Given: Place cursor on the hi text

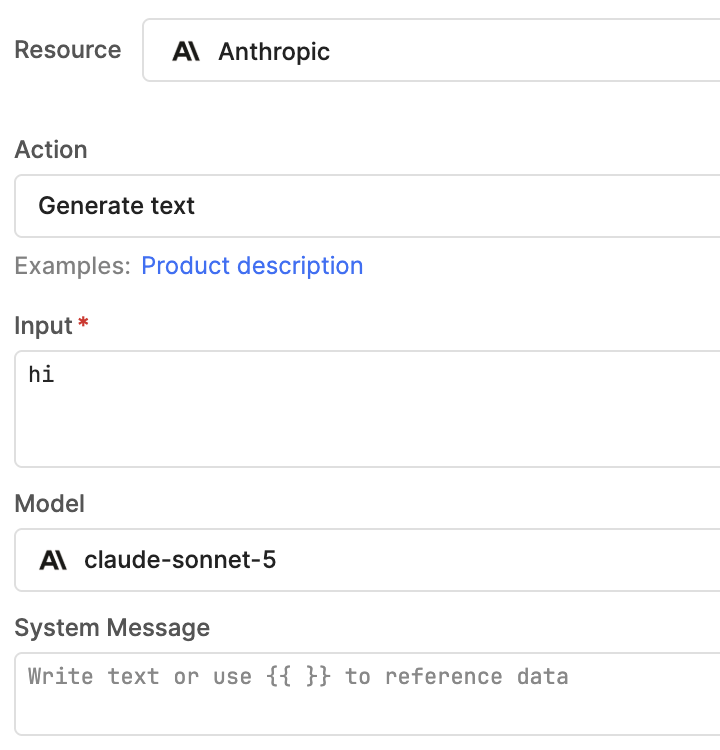Looking at the screenshot, I should click(x=41, y=374).
